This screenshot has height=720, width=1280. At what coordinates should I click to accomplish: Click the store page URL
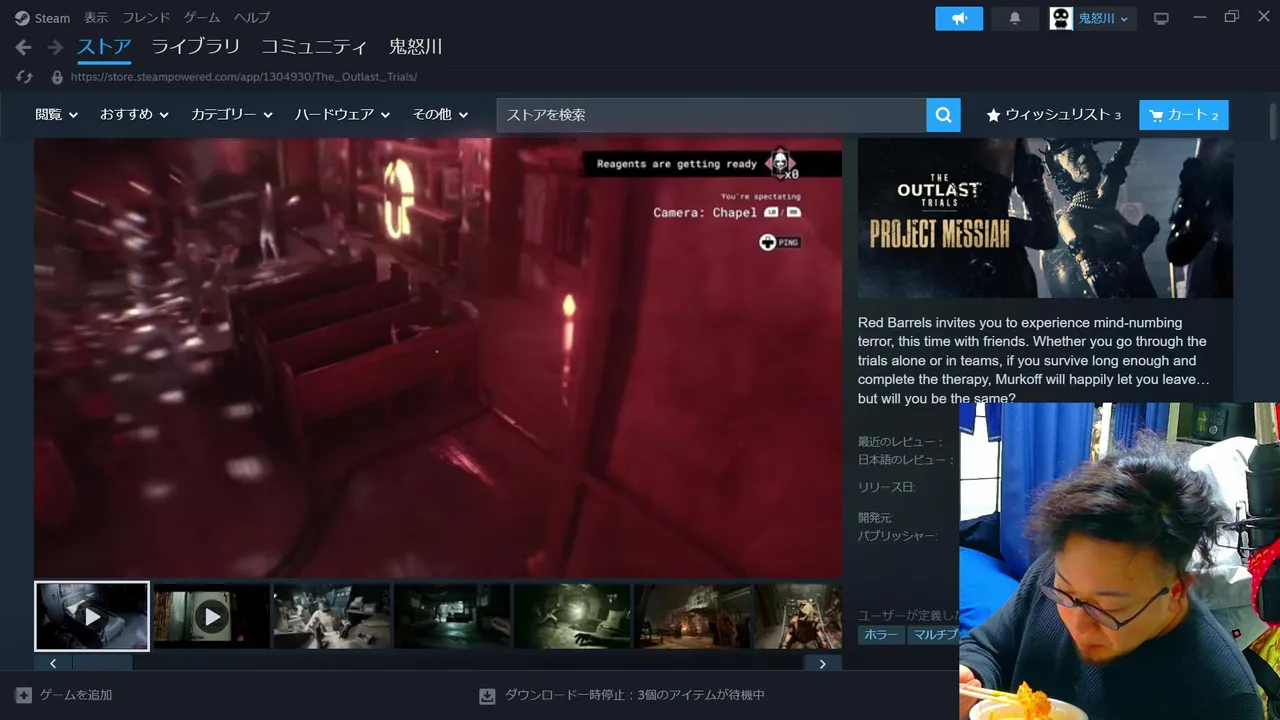click(244, 77)
